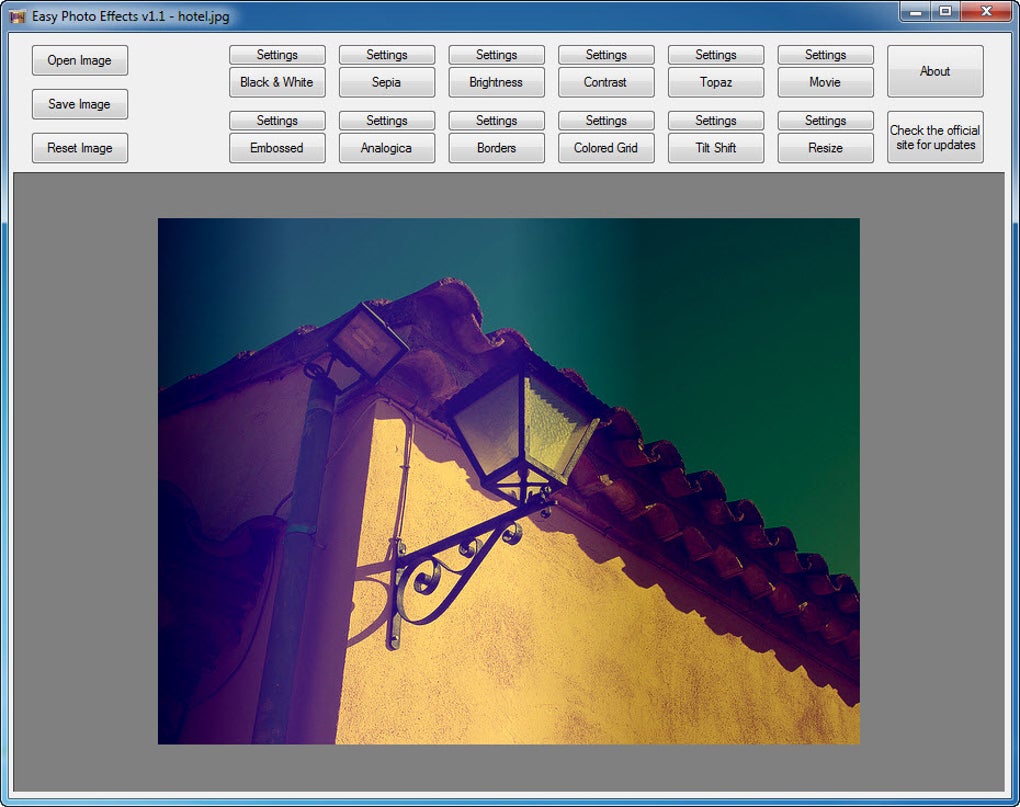Click the hotel.jpg photo preview
Viewport: 1020px width, 807px height.
pyautogui.click(x=508, y=481)
